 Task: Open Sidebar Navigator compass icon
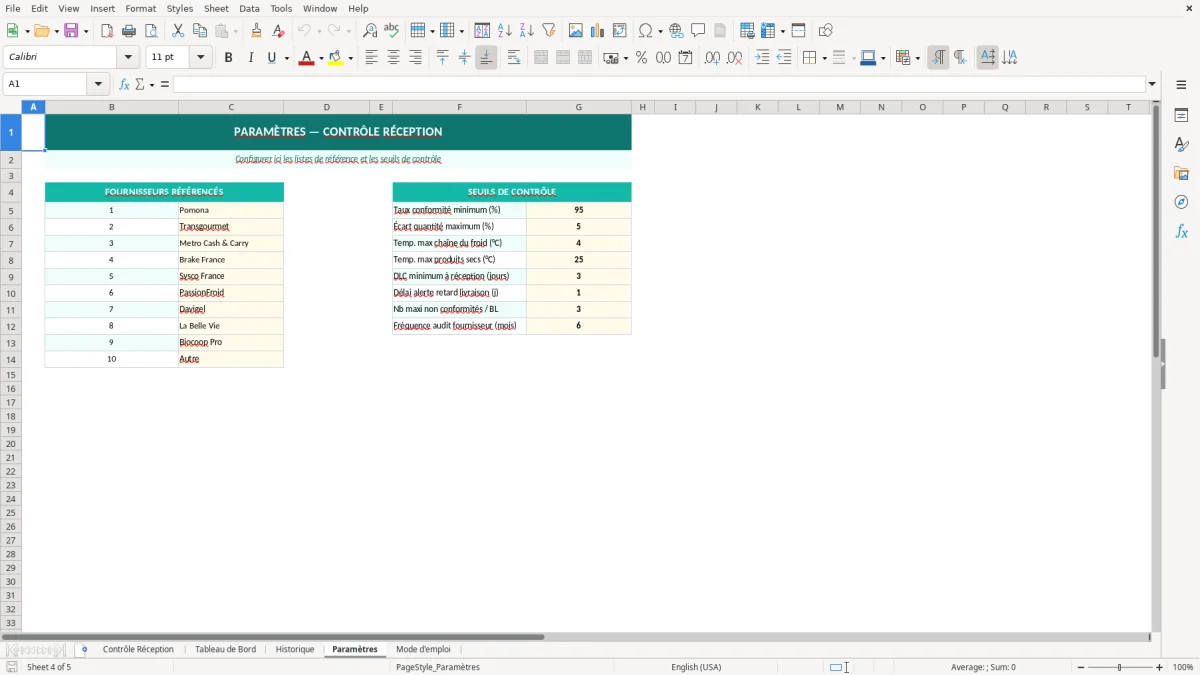click(x=1181, y=203)
